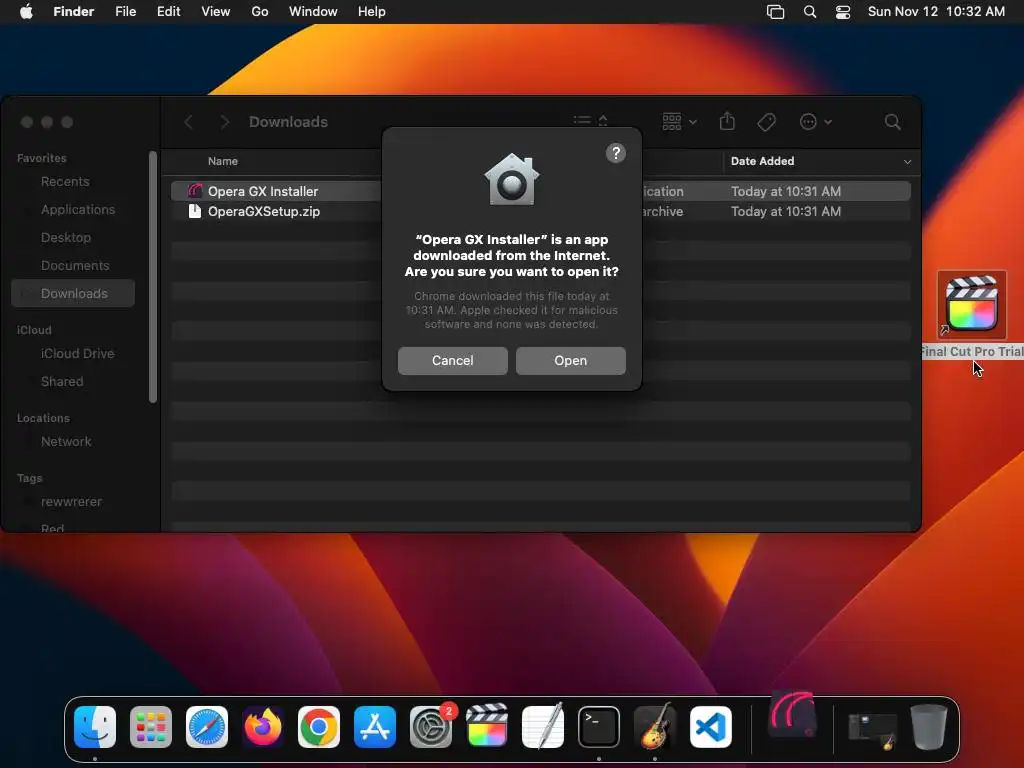Open the Group By dropdown in toolbar
The width and height of the screenshot is (1024, 768).
coord(680,121)
